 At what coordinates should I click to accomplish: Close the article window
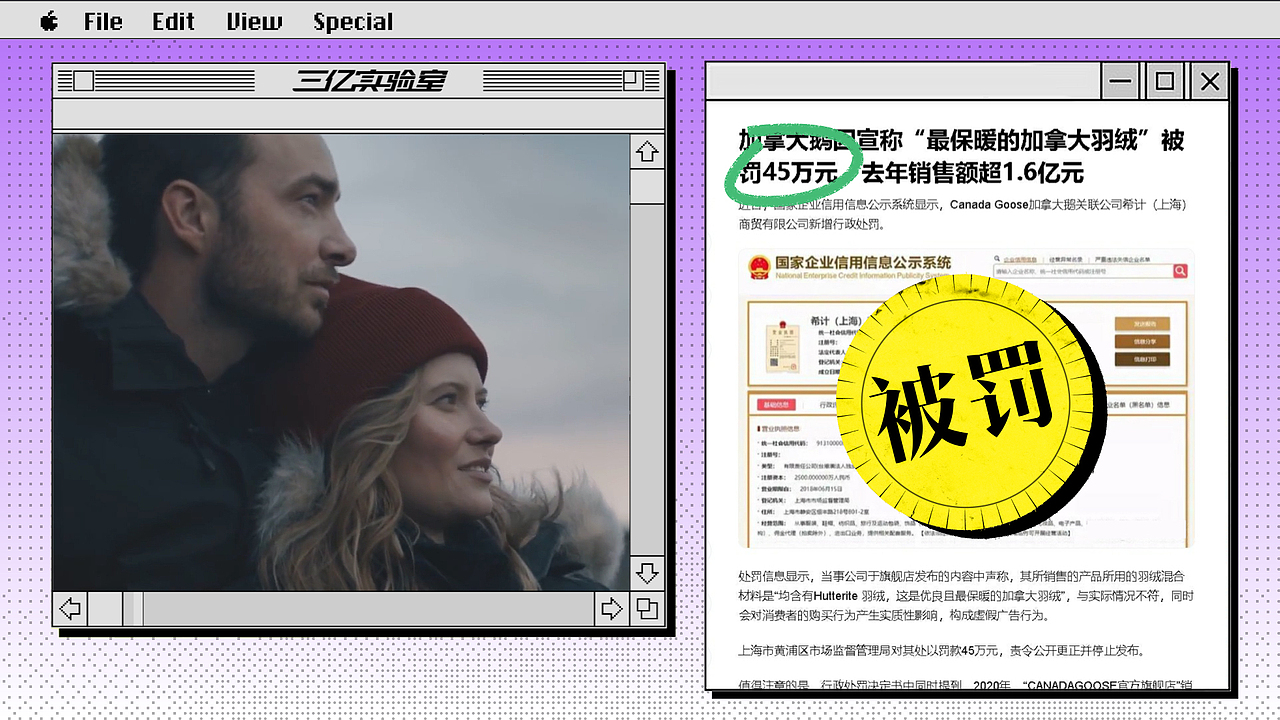tap(1210, 81)
